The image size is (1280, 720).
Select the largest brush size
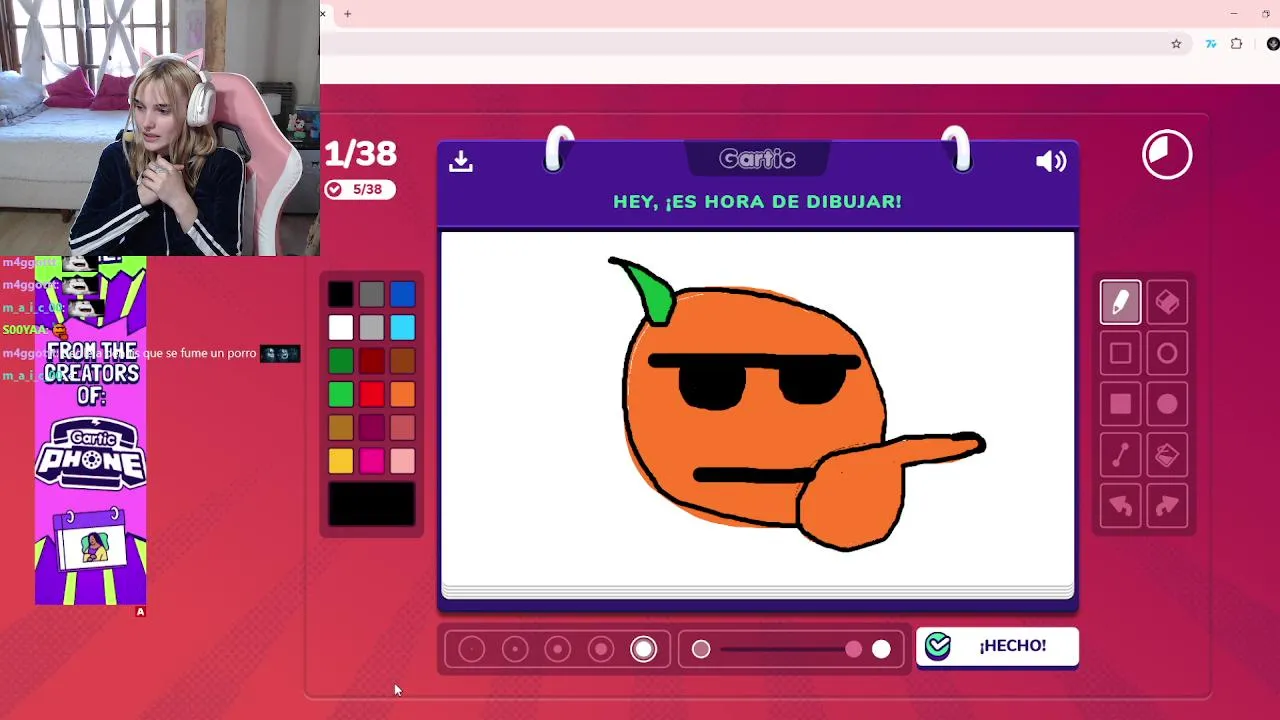(x=644, y=650)
